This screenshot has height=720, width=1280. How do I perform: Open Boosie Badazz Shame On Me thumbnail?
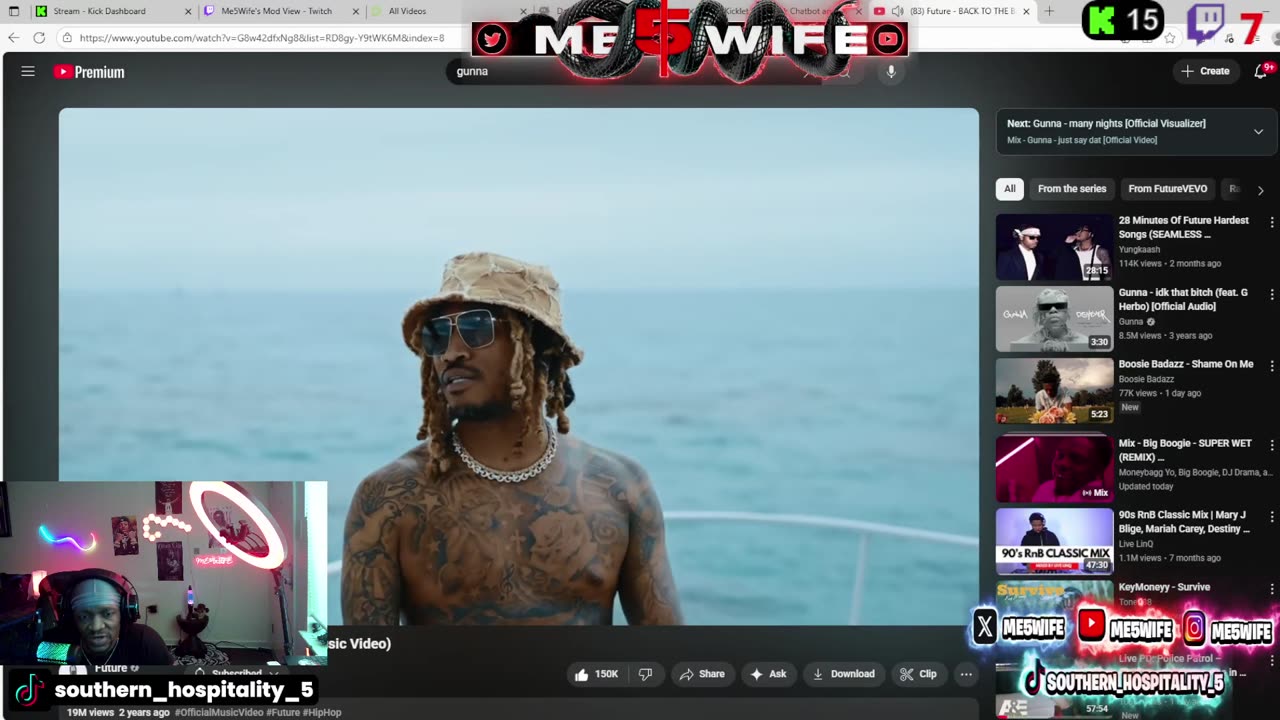[1054, 391]
